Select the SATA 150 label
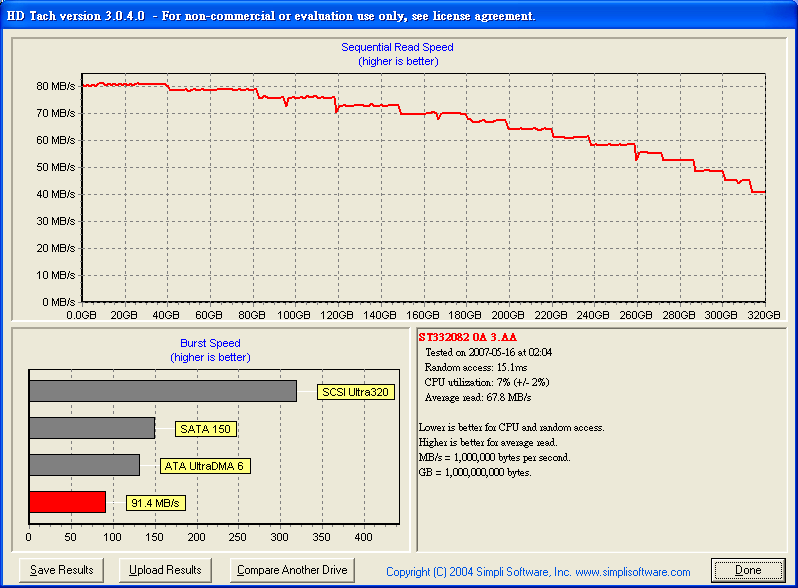The height and width of the screenshot is (588, 798). 206,429
